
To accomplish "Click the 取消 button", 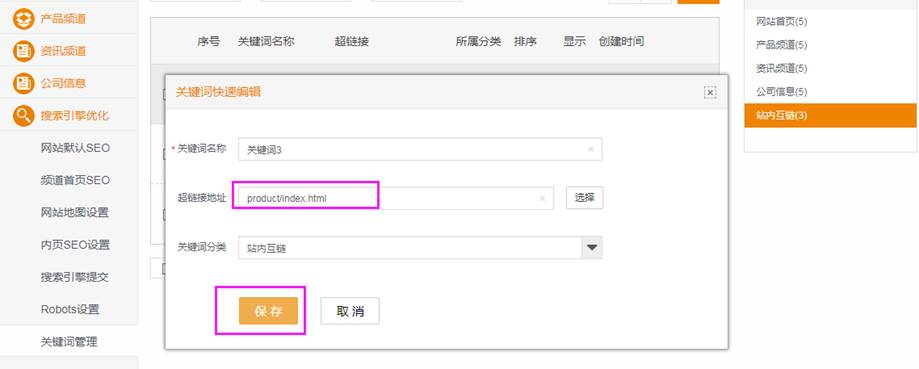I will pyautogui.click(x=350, y=311).
